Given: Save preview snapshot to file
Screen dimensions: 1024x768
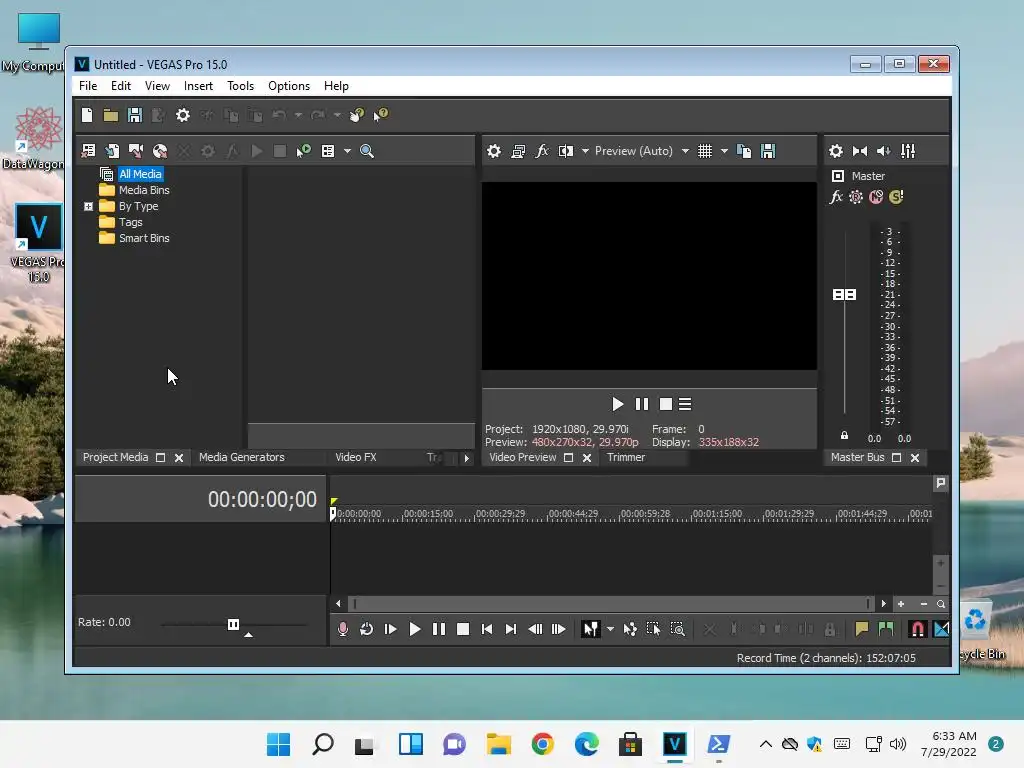Looking at the screenshot, I should pos(768,152).
